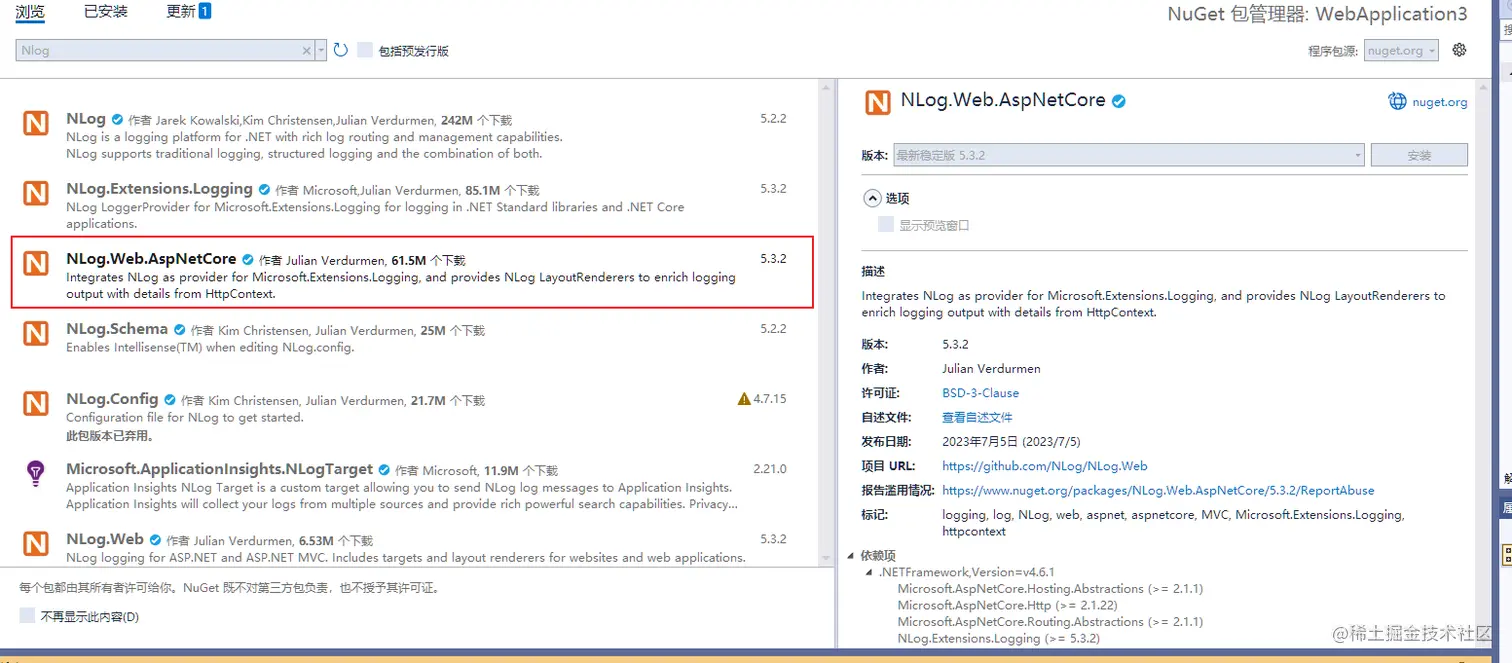Click the 242M downloads count text
The width and height of the screenshot is (1512, 663).
[457, 119]
